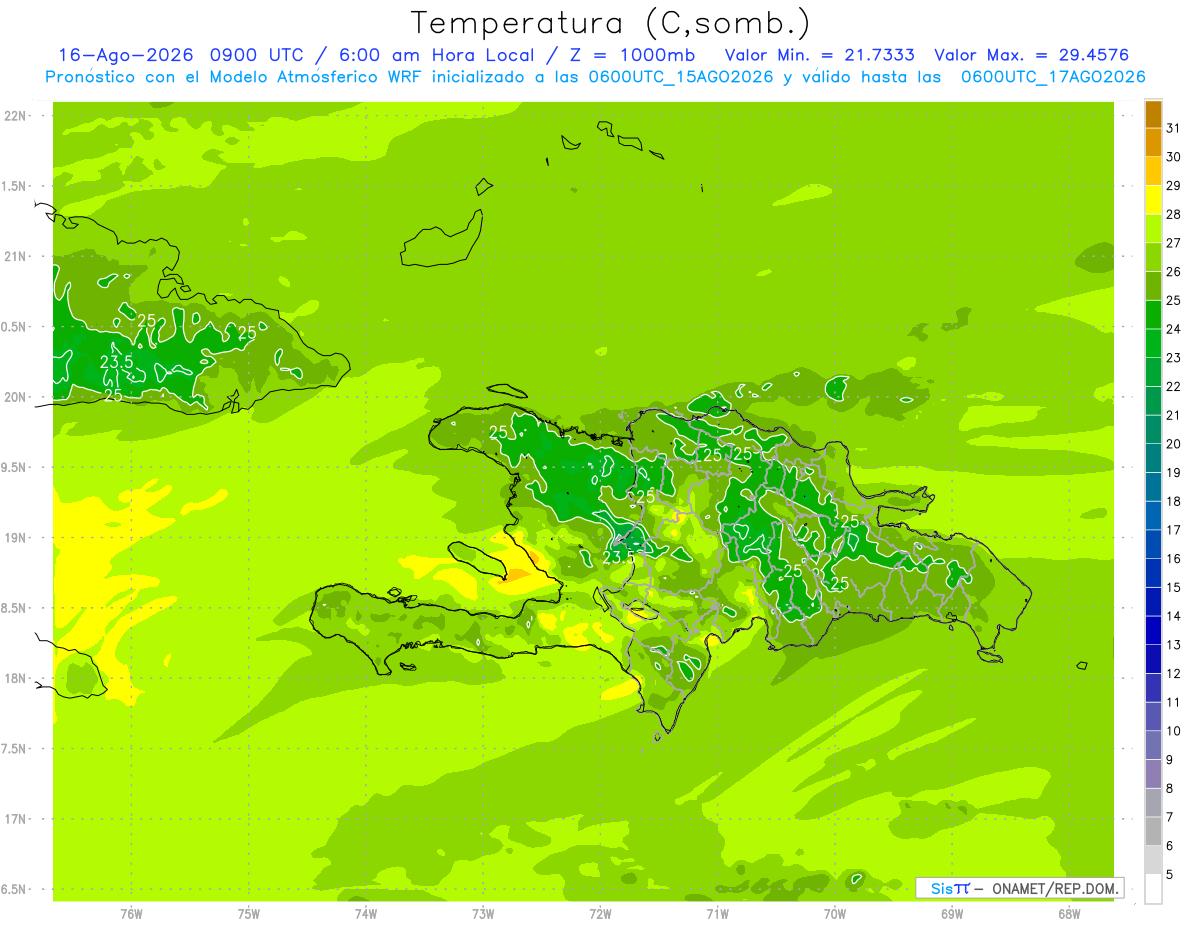Click the '18N' latitude axis label
The height and width of the screenshot is (927, 1200).
(15, 678)
